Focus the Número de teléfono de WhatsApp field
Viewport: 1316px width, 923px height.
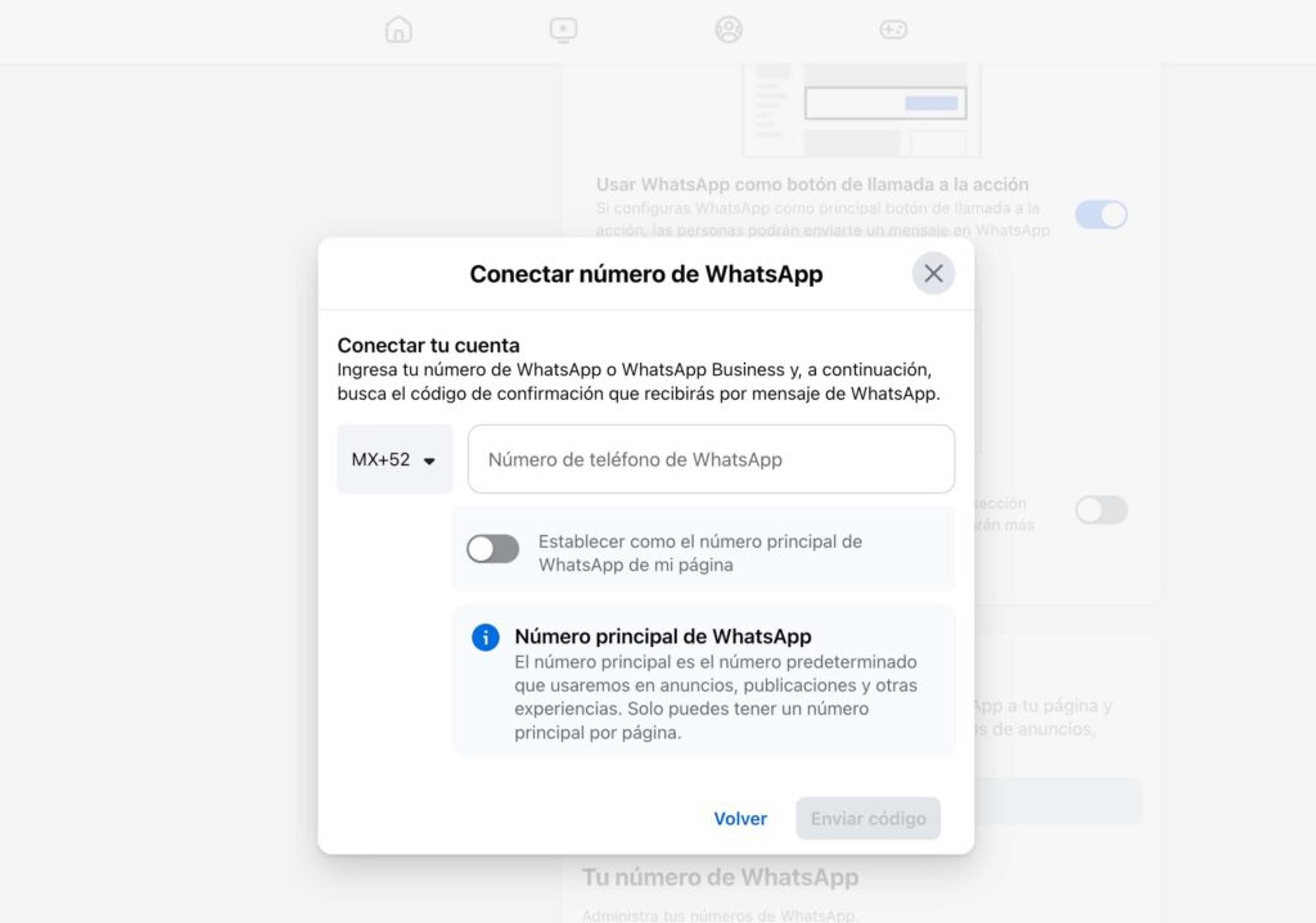[711, 459]
